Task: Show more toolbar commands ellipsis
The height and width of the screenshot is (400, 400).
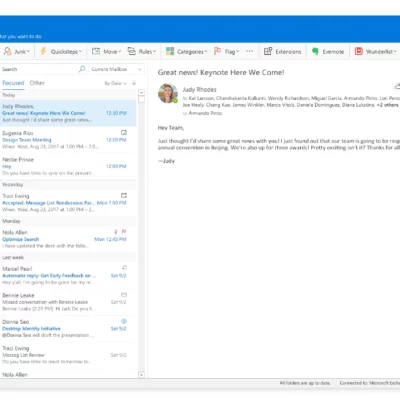Action: tap(250, 51)
